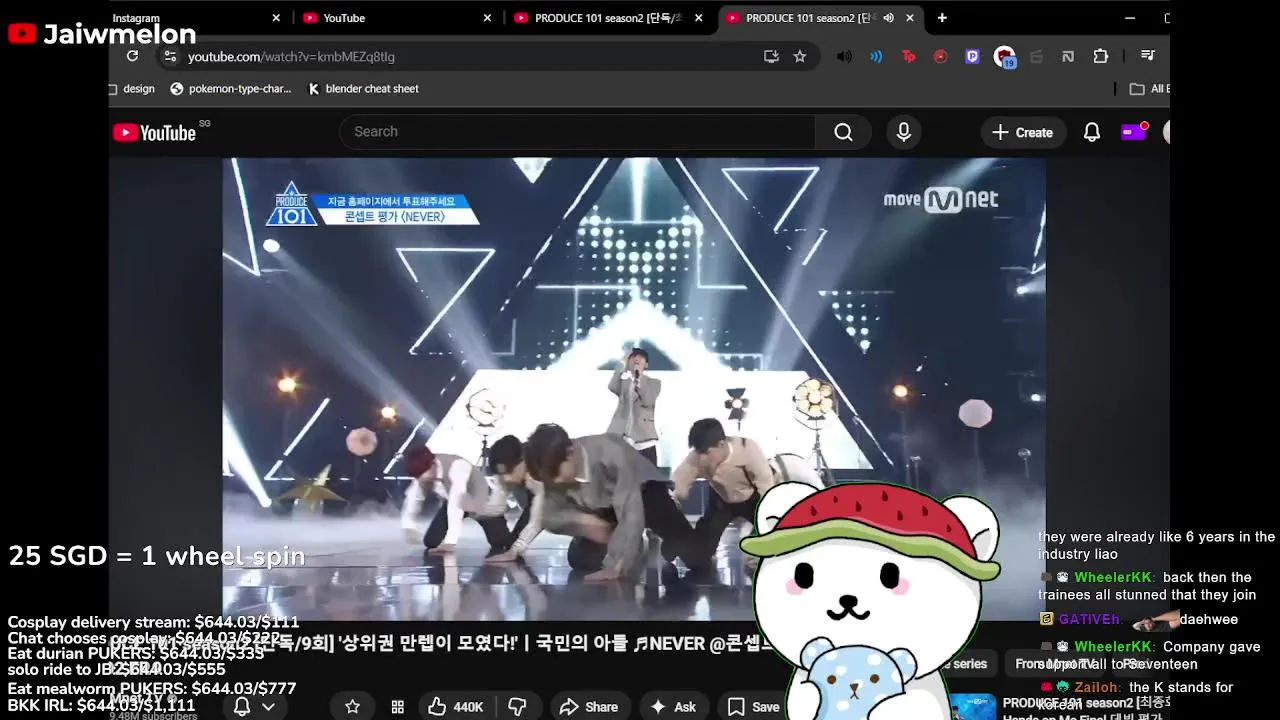Viewport: 1280px width, 720px height.
Task: Click the purple icon next to notifications
Action: click(x=1134, y=132)
